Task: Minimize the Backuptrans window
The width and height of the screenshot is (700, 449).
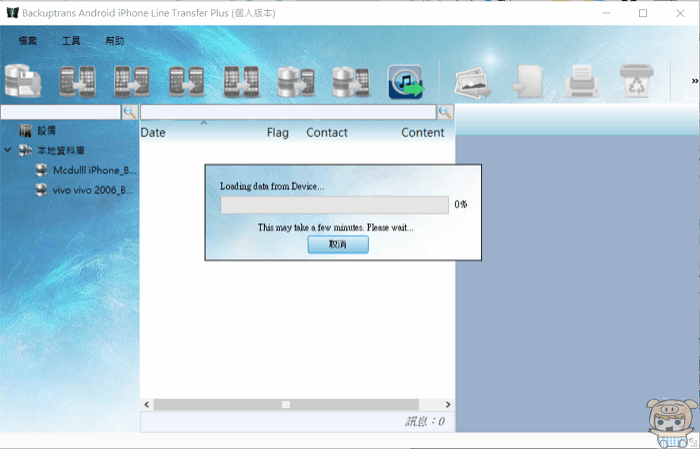Action: click(606, 13)
